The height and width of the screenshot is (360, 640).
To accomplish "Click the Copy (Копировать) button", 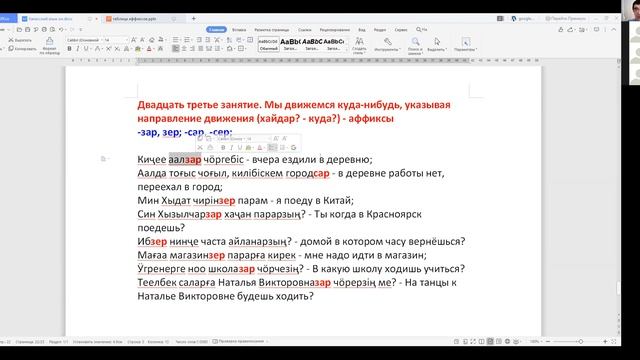I will tap(22, 49).
